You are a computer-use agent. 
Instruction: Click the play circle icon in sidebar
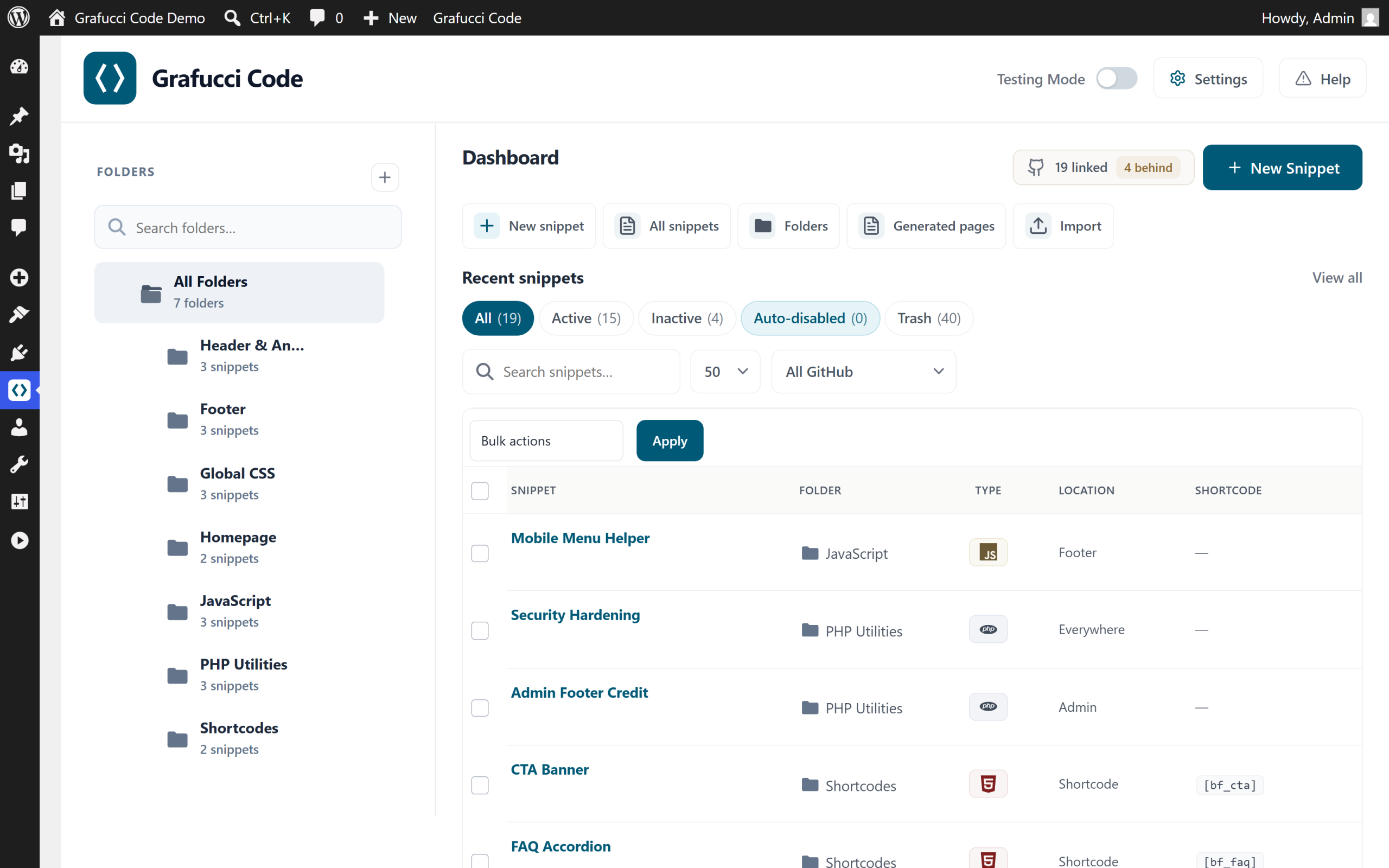click(x=20, y=540)
